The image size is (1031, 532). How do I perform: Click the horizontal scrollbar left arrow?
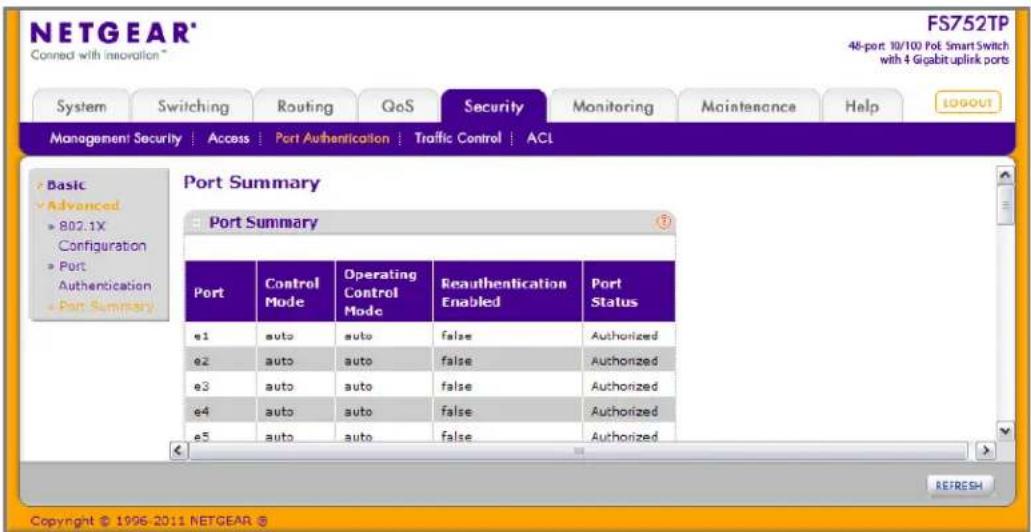[176, 451]
